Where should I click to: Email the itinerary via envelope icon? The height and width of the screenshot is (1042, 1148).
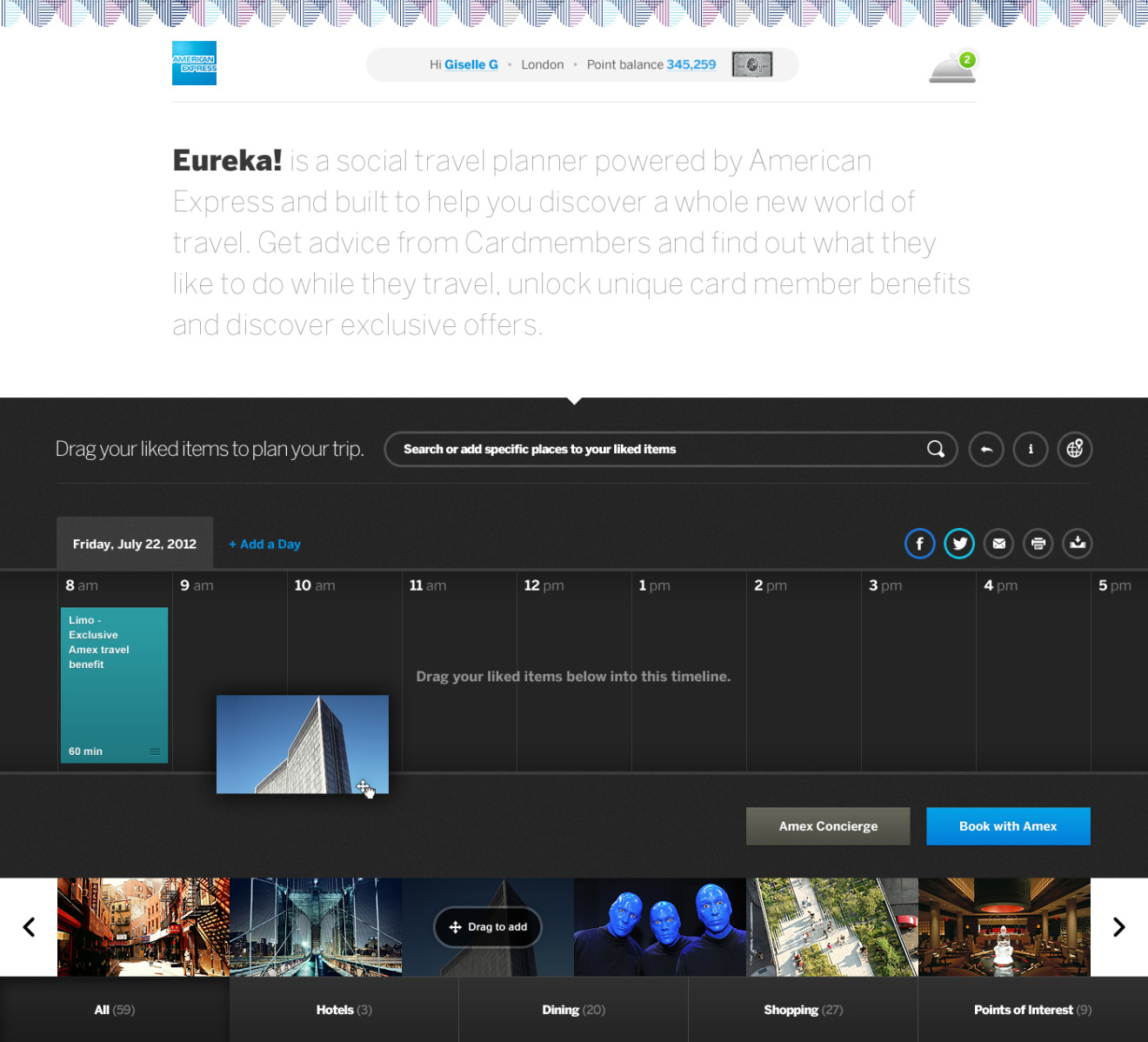click(999, 544)
